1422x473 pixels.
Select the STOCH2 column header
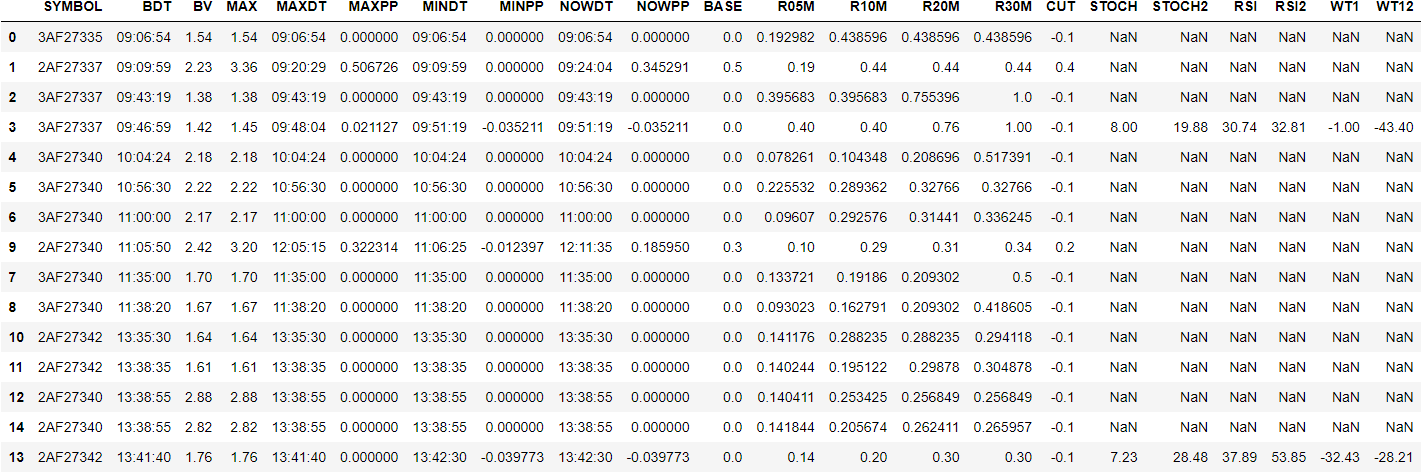[1180, 7]
